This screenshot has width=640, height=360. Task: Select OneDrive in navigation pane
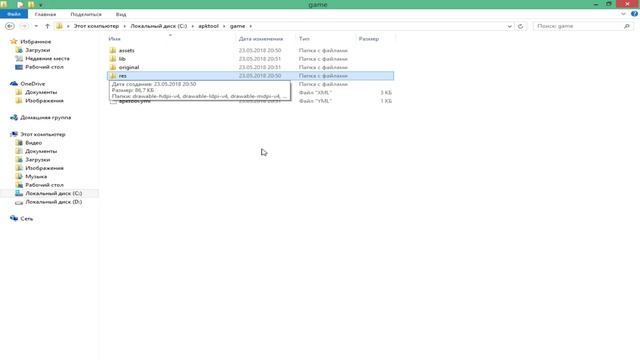[33, 84]
